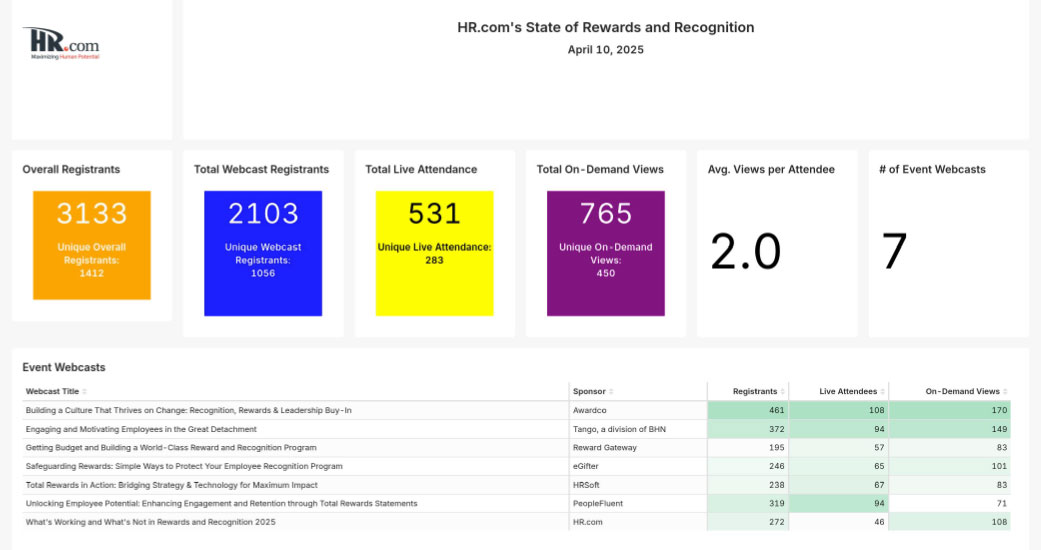Click the 2103 value in the blue tile

coord(263,213)
